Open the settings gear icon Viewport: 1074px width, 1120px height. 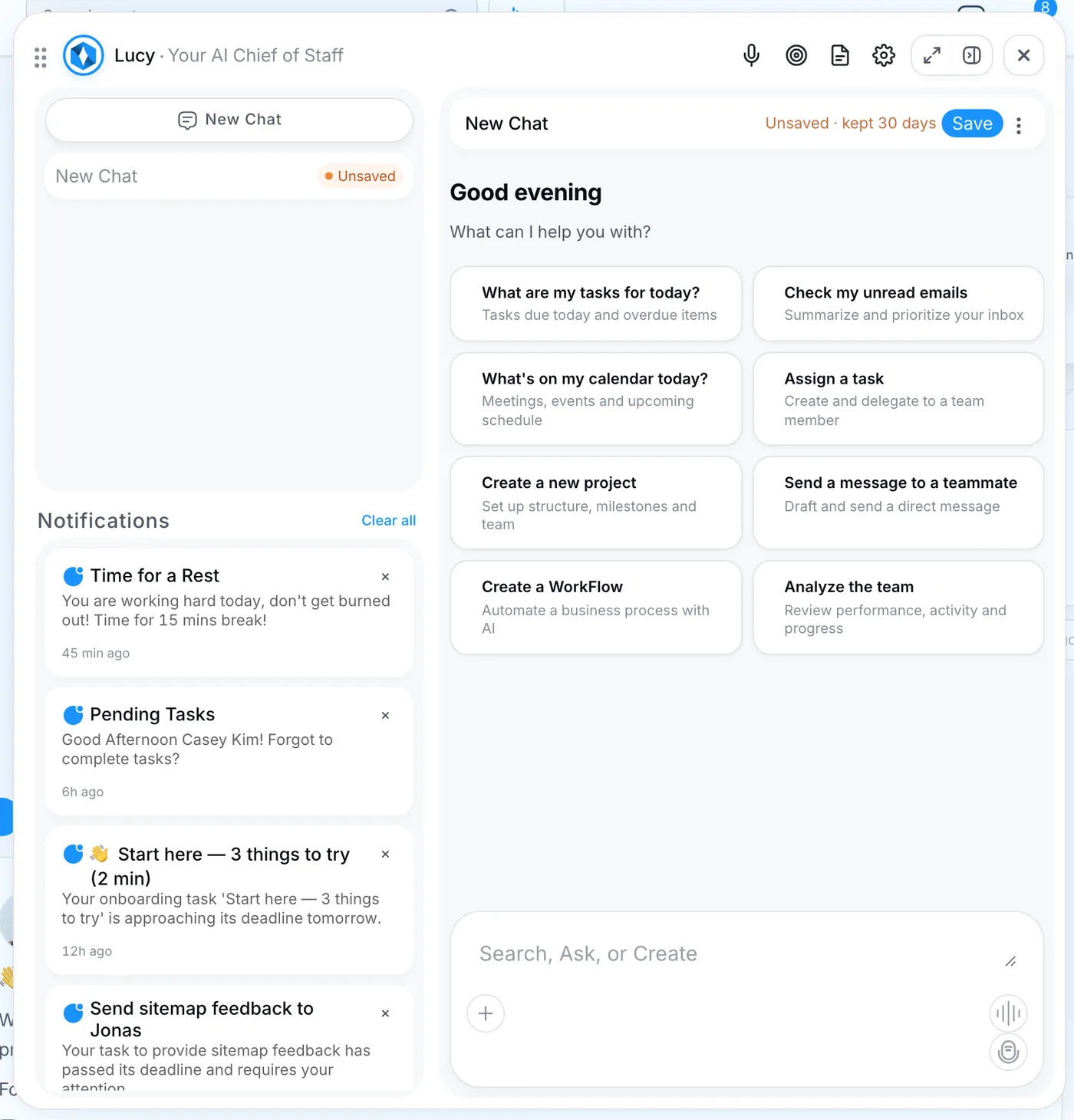tap(884, 55)
